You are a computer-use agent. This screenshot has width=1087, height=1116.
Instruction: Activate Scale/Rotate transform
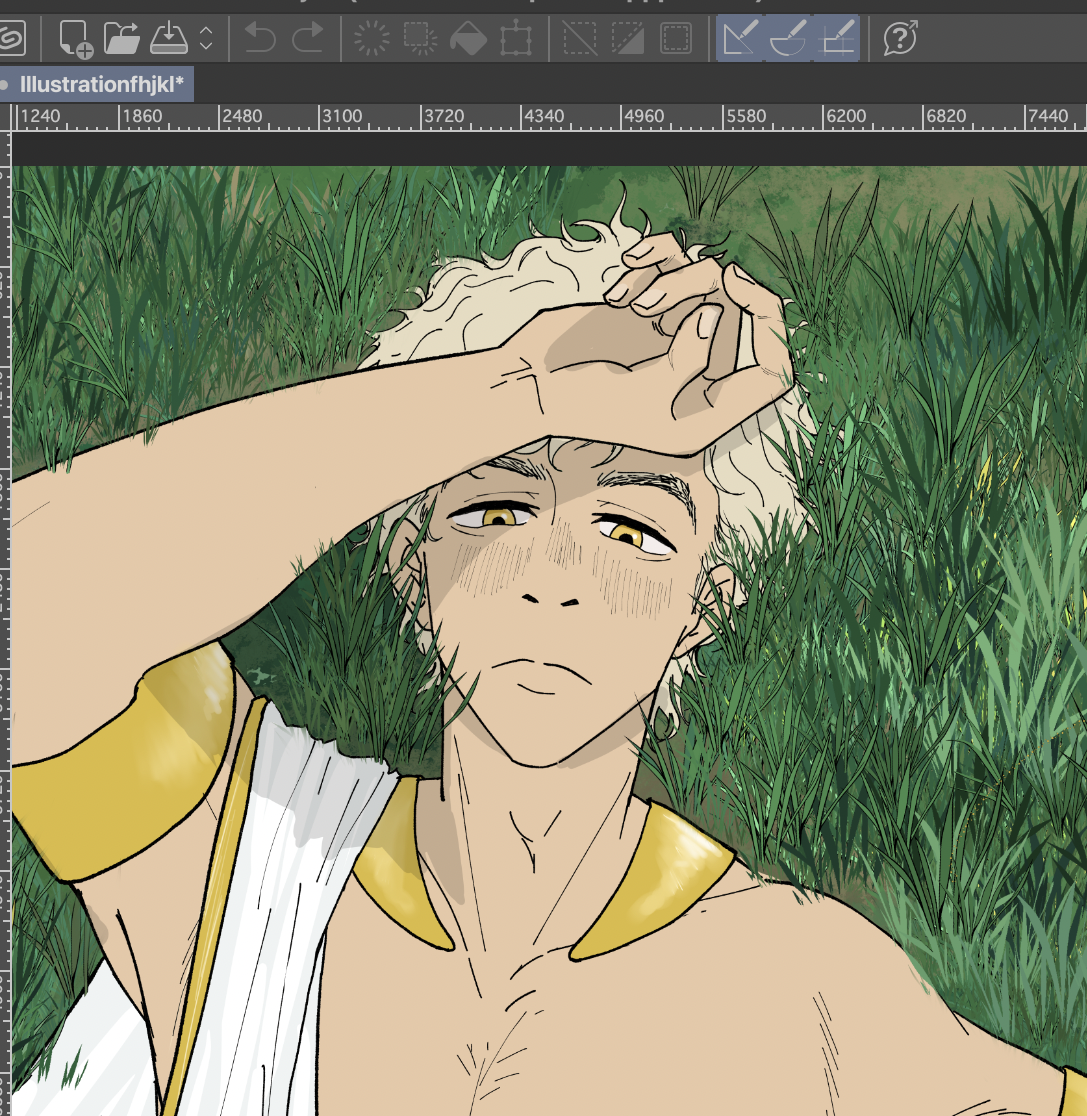516,38
